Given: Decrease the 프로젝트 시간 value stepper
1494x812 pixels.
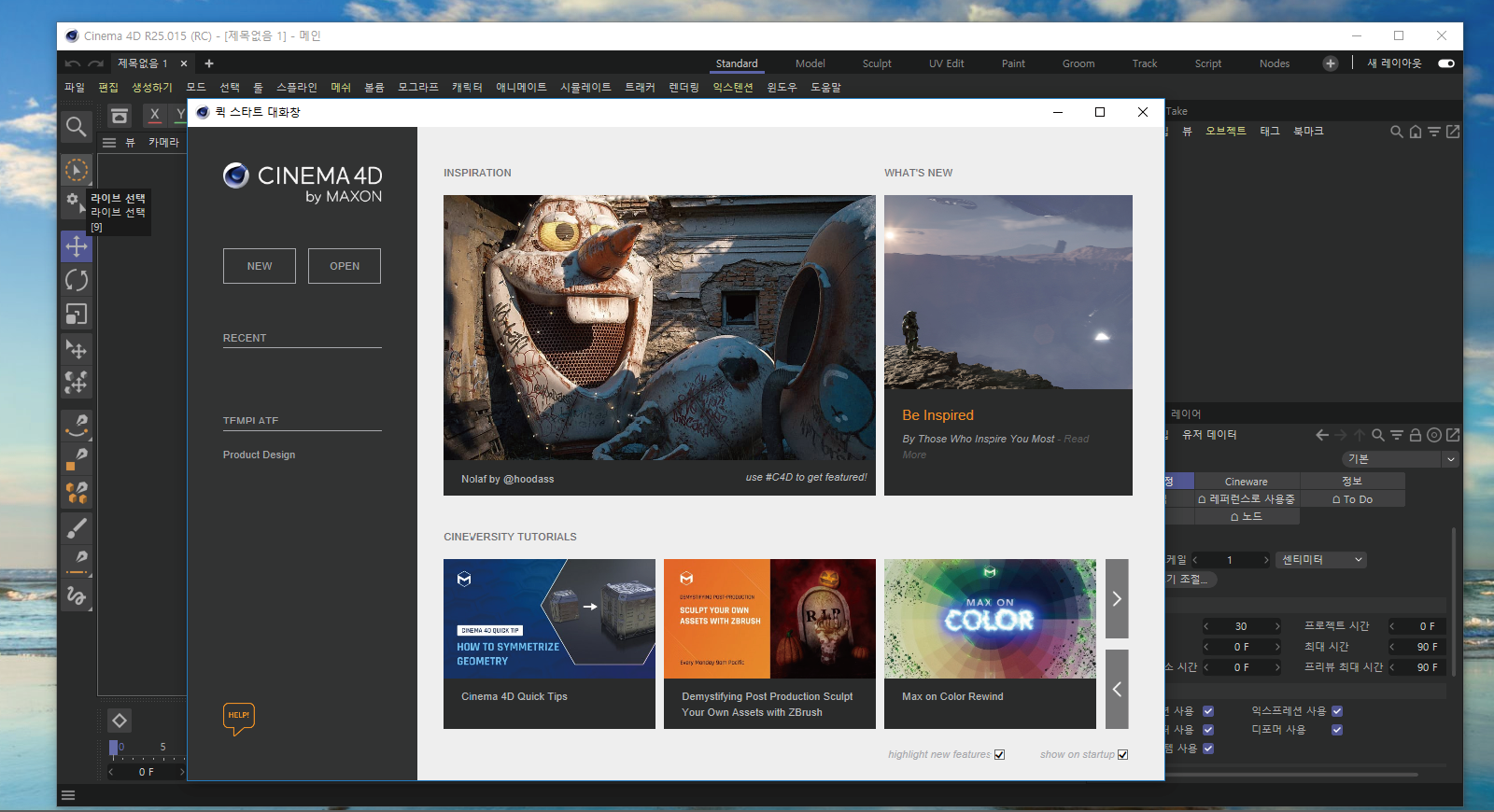Looking at the screenshot, I should pyautogui.click(x=1392, y=626).
